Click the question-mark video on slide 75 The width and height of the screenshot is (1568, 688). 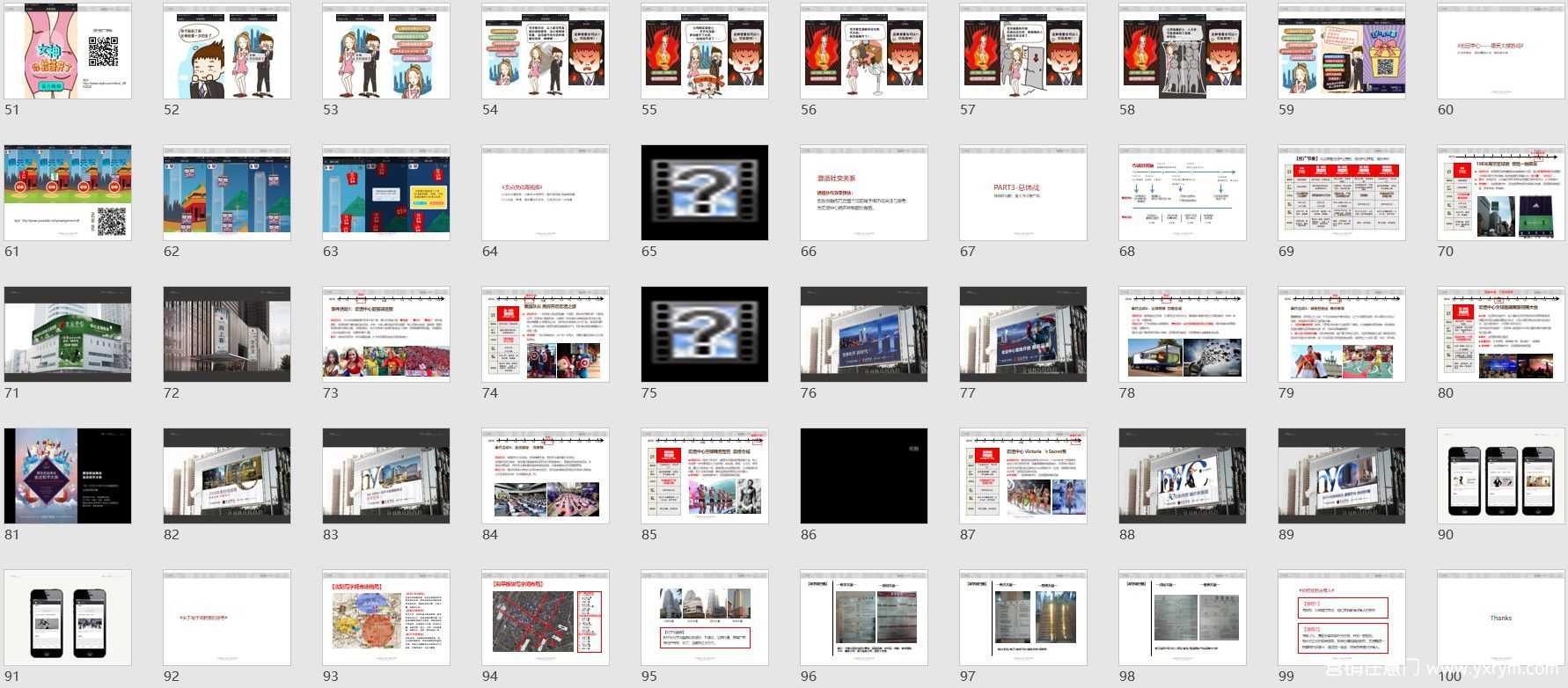coord(704,334)
